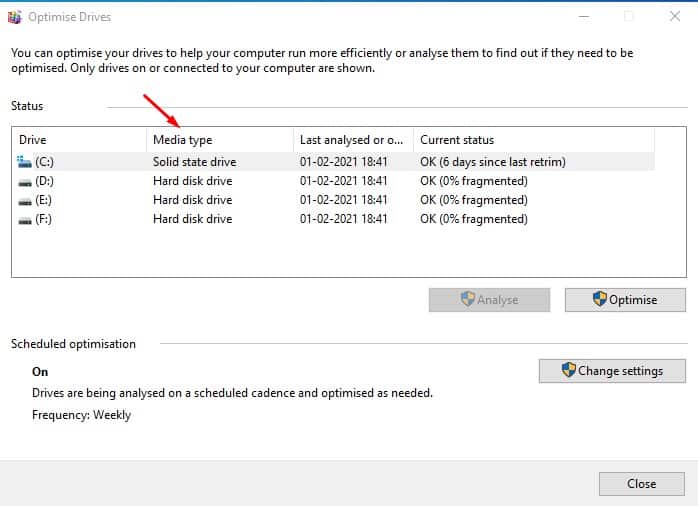
Task: Sort by the Drive column header
Action: [79, 140]
